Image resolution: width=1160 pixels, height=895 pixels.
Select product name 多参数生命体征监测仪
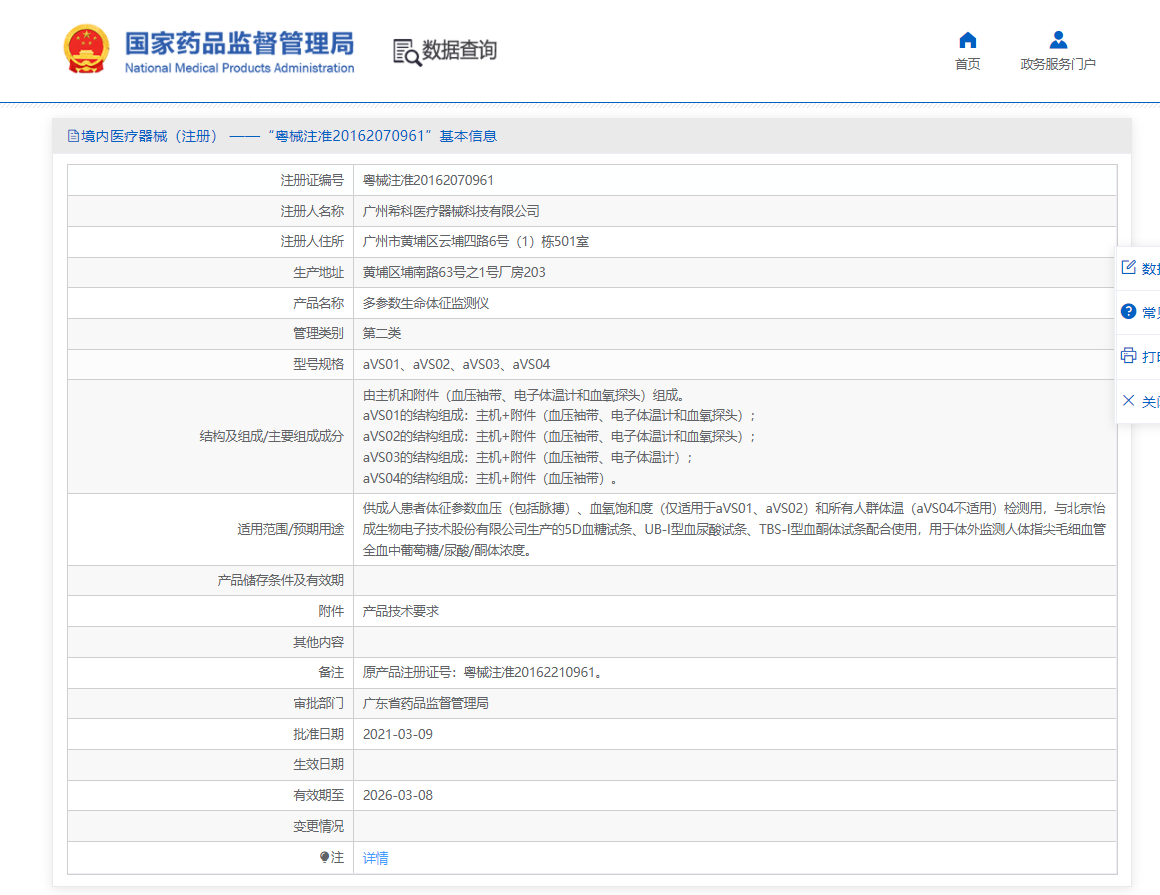(x=426, y=303)
